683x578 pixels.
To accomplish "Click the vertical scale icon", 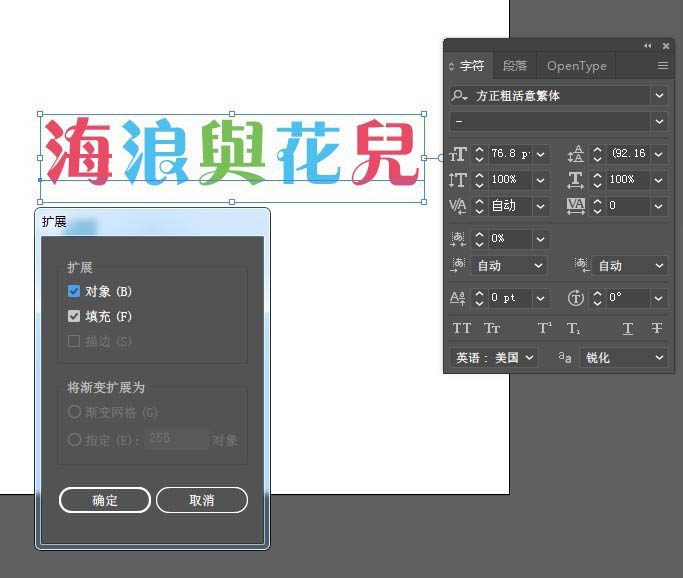I will click(x=458, y=180).
